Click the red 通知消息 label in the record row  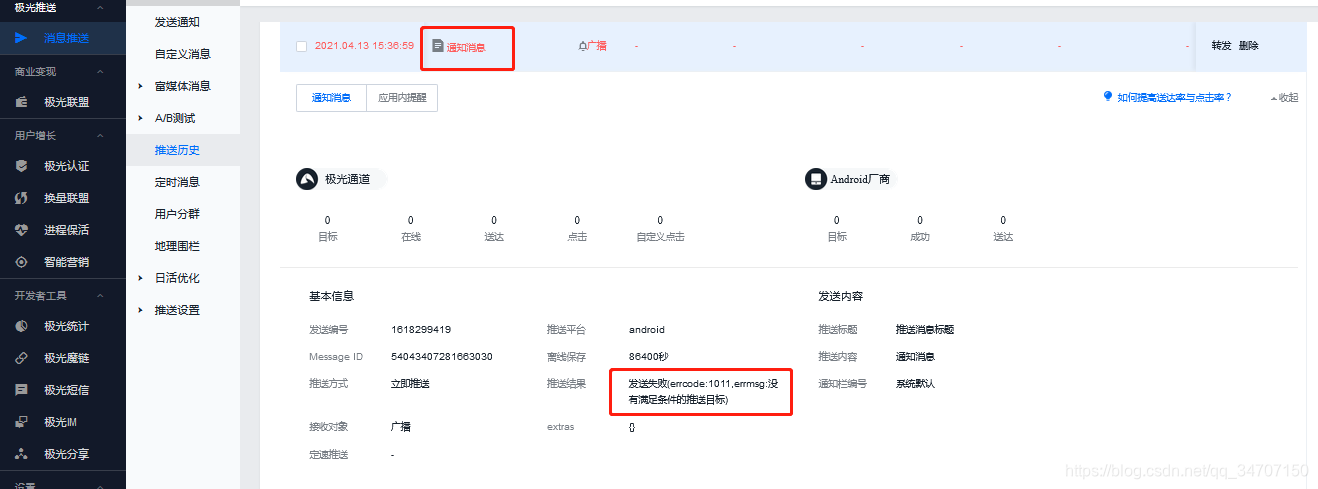coord(466,47)
